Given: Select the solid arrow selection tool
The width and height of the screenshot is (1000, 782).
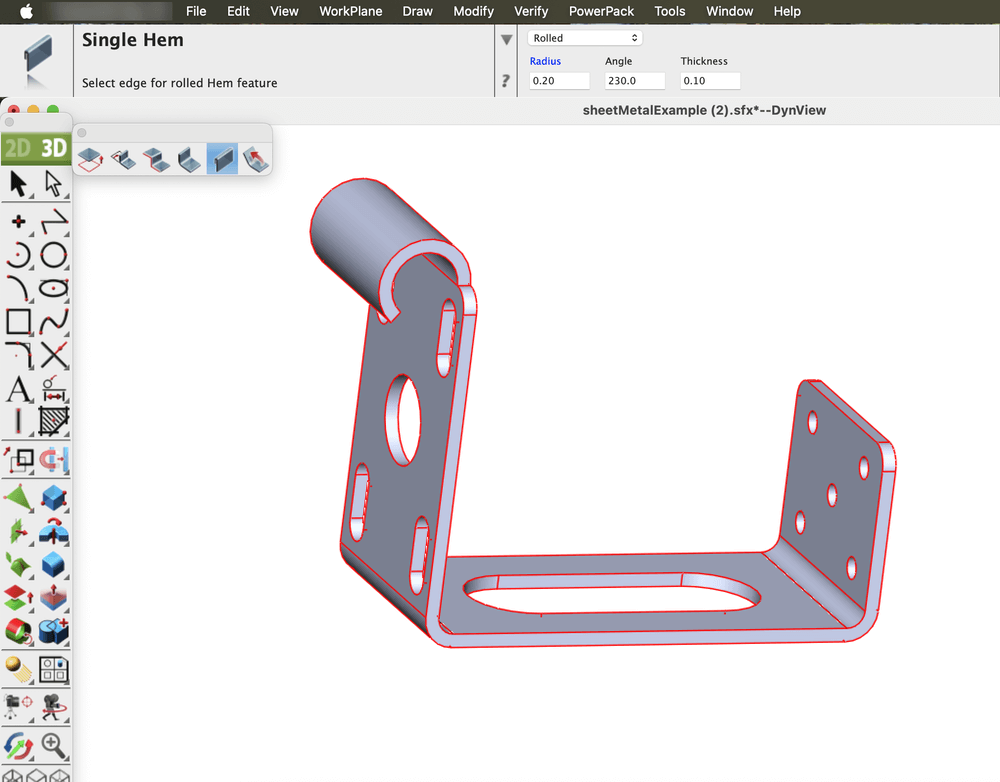Looking at the screenshot, I should 18,184.
